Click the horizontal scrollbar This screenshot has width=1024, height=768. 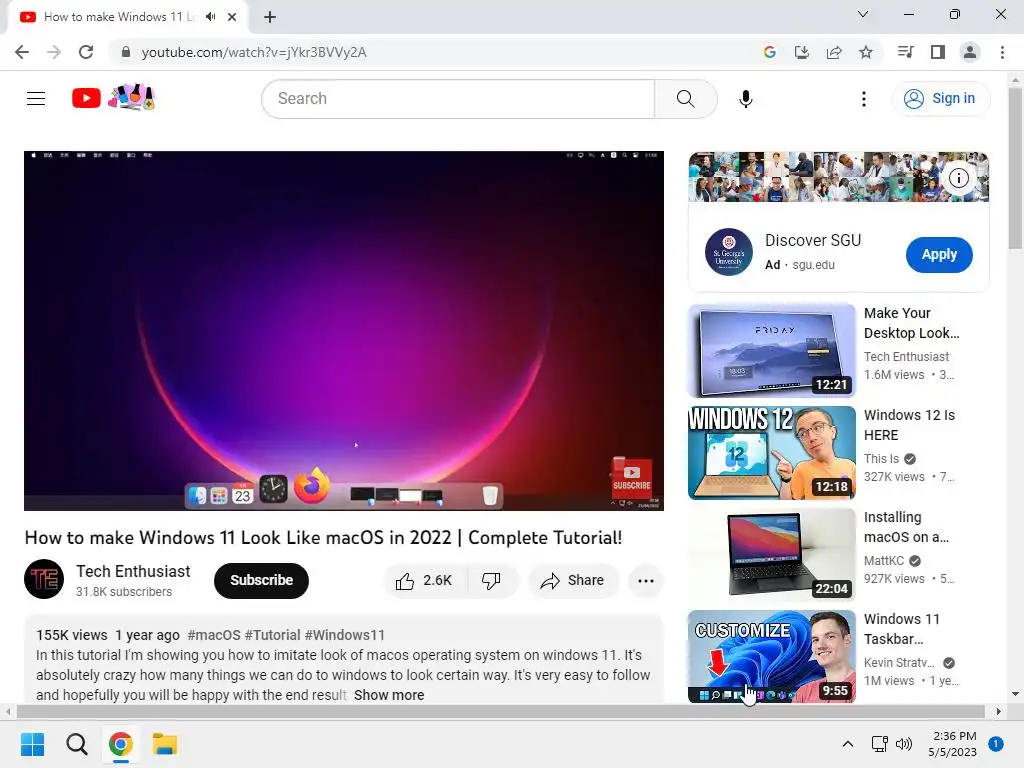[x=502, y=711]
